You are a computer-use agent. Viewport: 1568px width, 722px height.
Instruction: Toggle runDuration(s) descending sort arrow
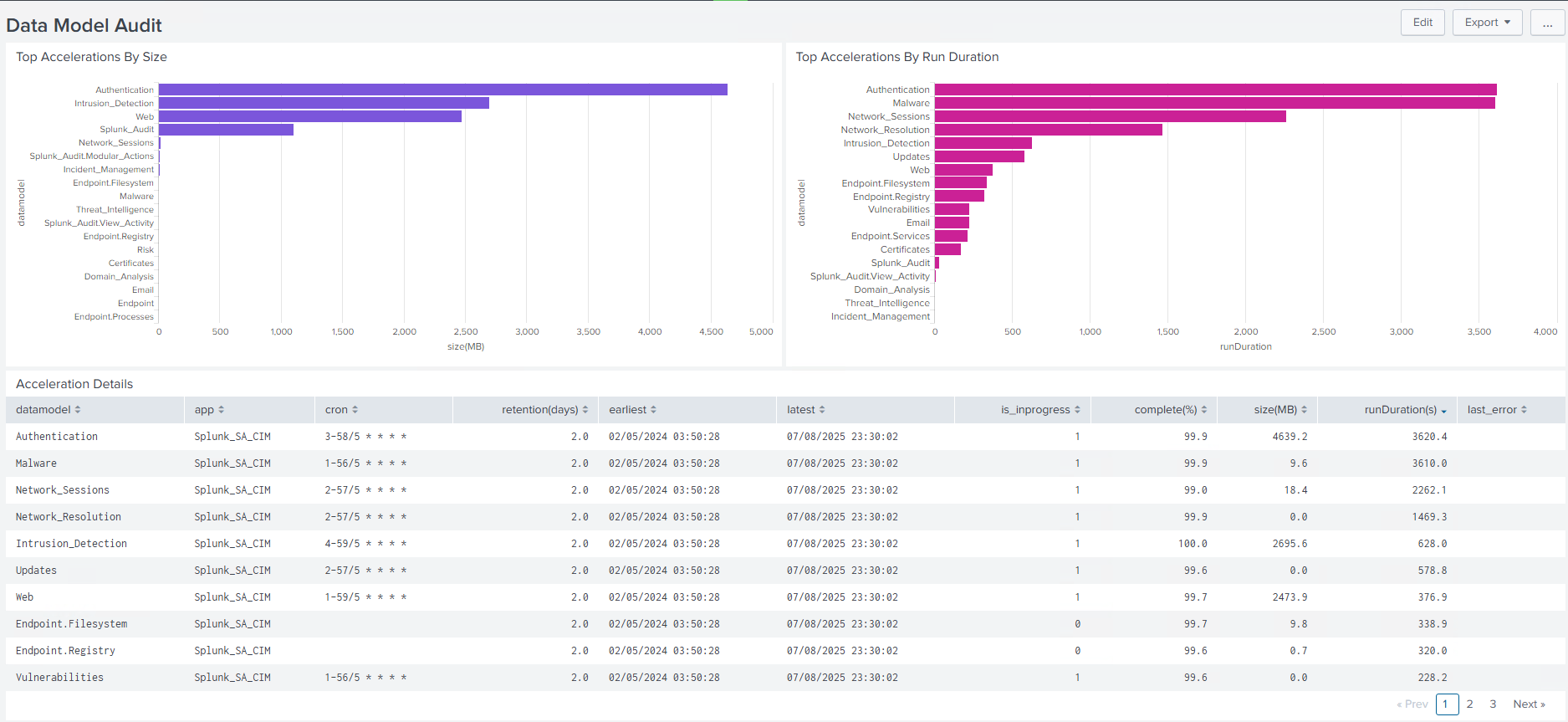(x=1443, y=411)
